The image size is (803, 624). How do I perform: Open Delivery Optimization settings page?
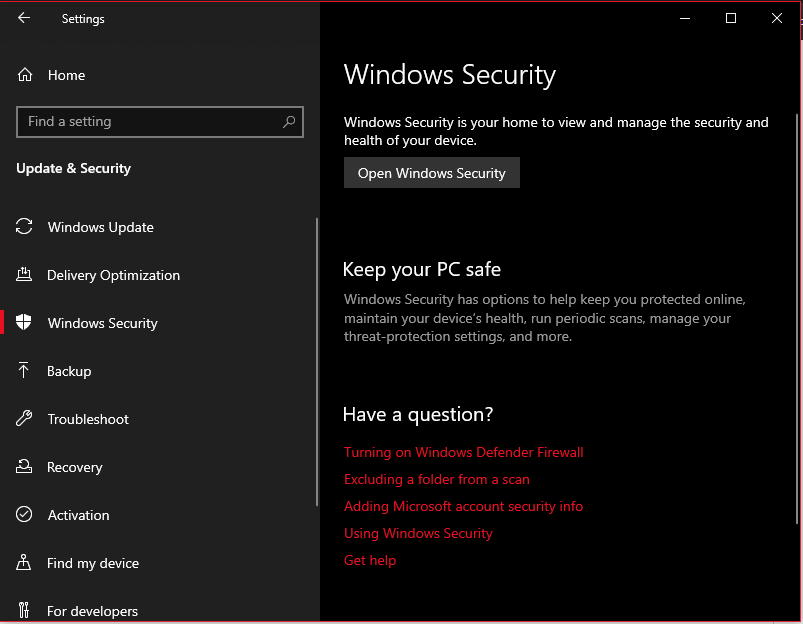(x=113, y=275)
